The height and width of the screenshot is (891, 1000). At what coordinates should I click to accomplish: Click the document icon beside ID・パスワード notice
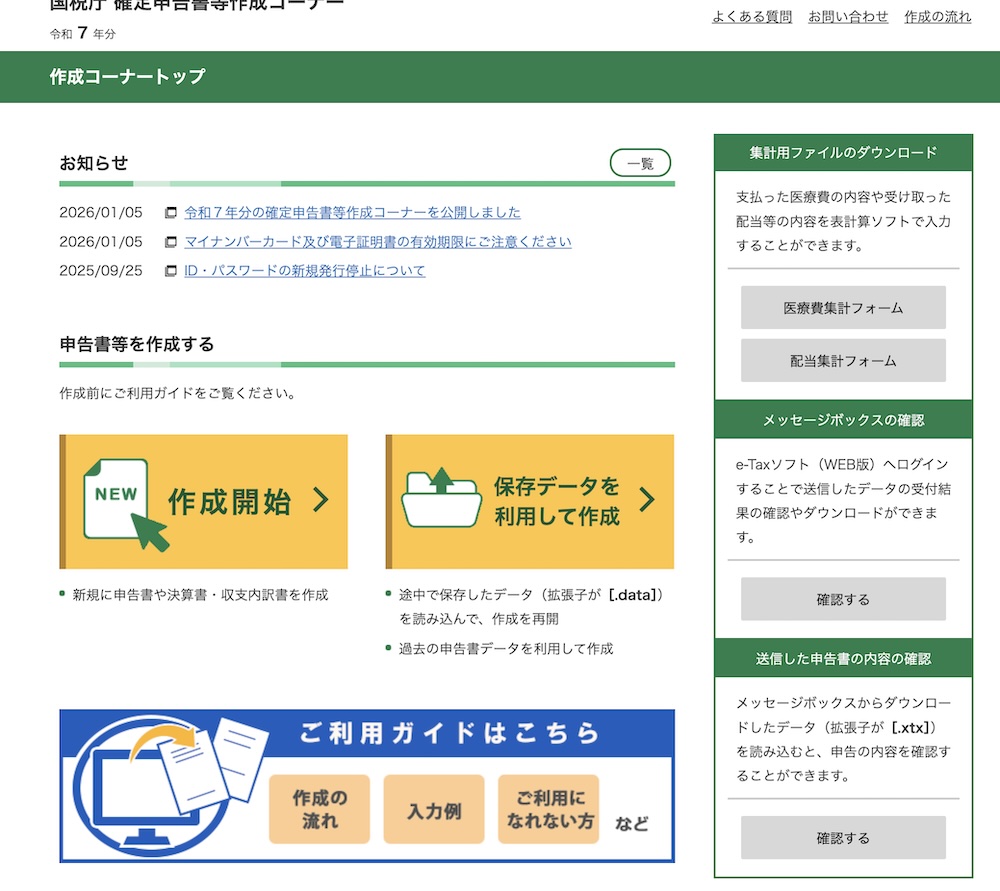pos(173,270)
